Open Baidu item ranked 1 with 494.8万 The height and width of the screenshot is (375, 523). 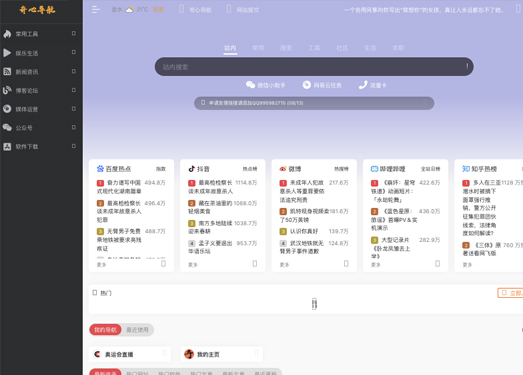pos(131,187)
